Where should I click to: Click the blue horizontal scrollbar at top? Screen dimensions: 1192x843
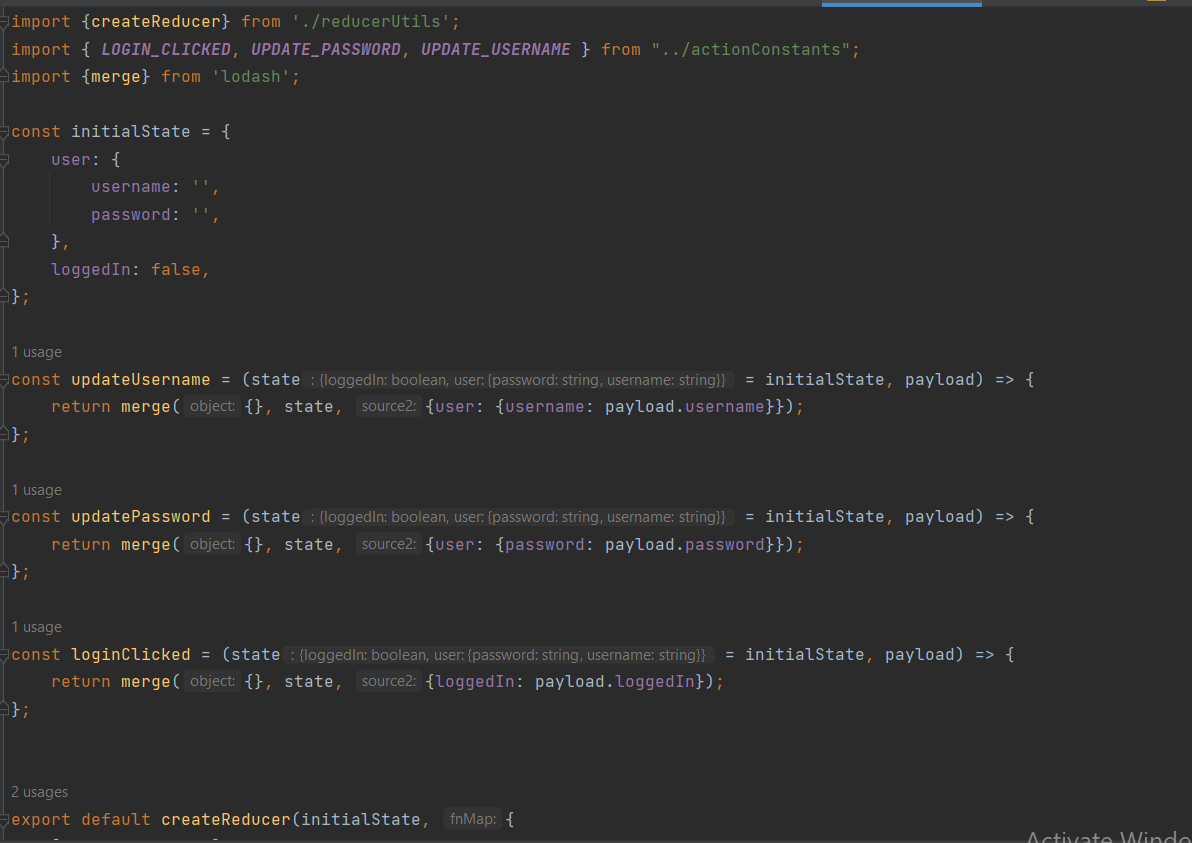coord(900,4)
